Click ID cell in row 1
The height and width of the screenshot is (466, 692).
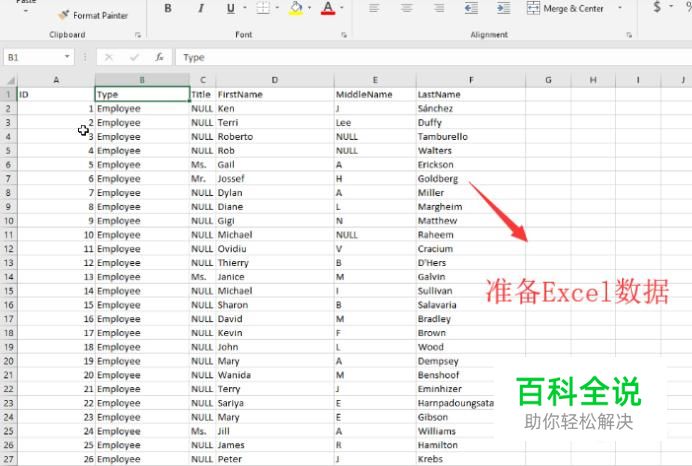(56, 94)
